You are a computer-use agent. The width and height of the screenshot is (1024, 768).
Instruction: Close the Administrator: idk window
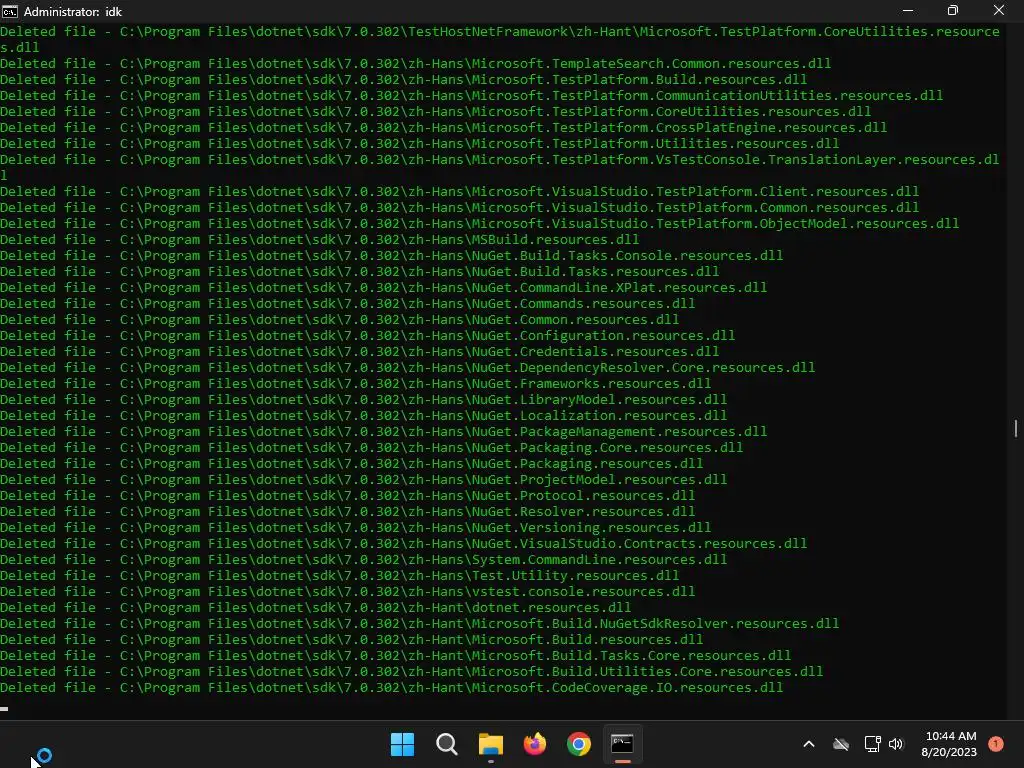(x=999, y=10)
